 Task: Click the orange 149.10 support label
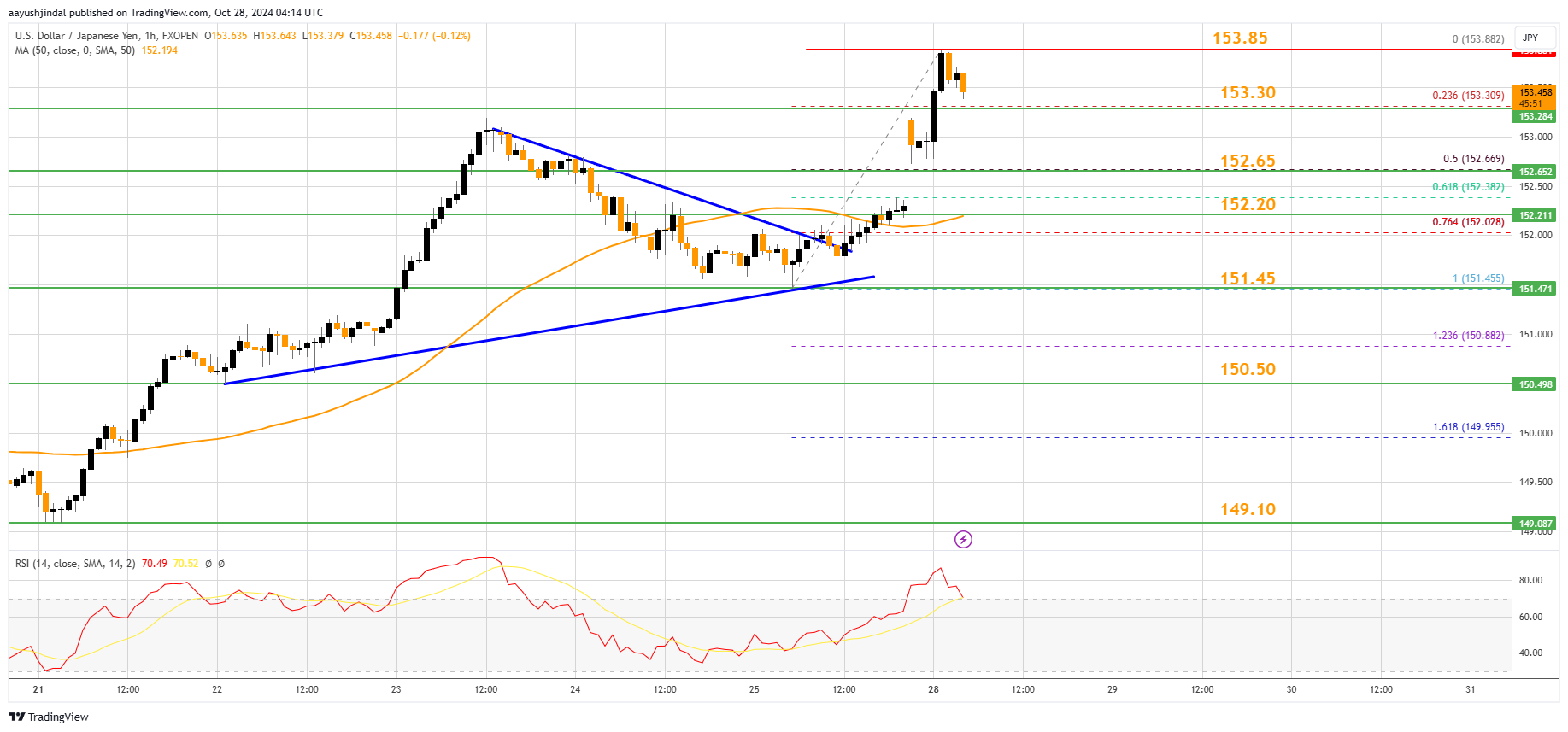(x=1248, y=509)
